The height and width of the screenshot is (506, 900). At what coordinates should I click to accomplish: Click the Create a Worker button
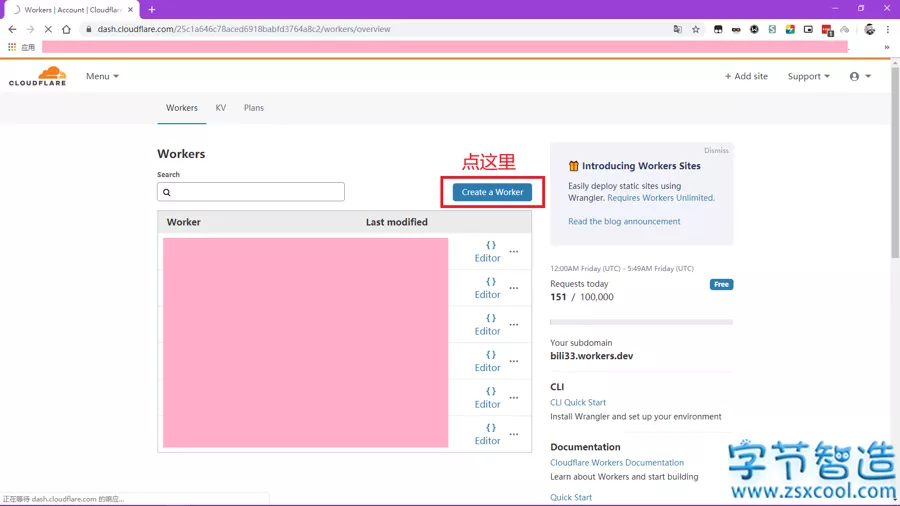(492, 192)
